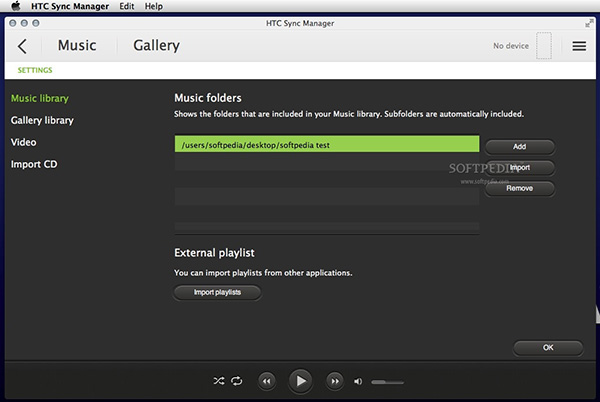The width and height of the screenshot is (600, 402).
Task: Open the Help menu
Action: point(153,6)
